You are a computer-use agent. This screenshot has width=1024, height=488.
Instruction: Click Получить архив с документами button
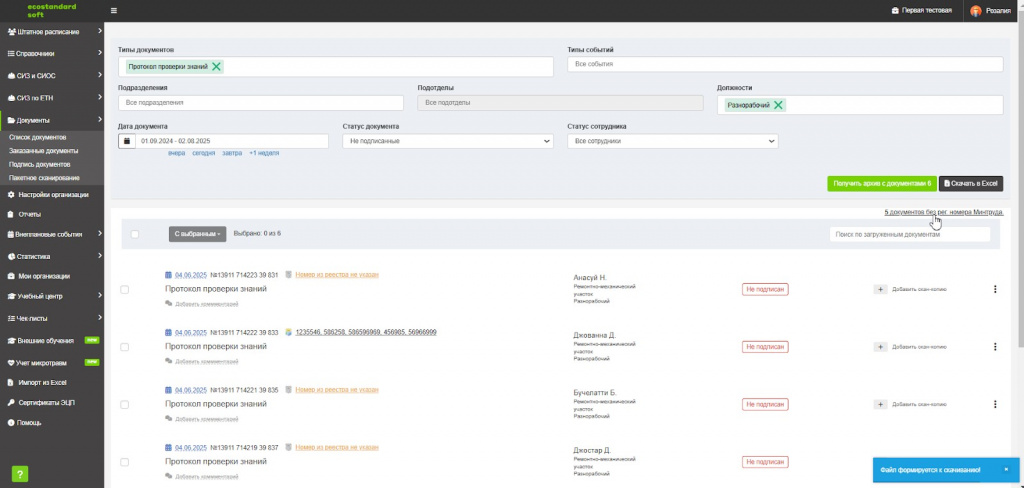point(882,184)
